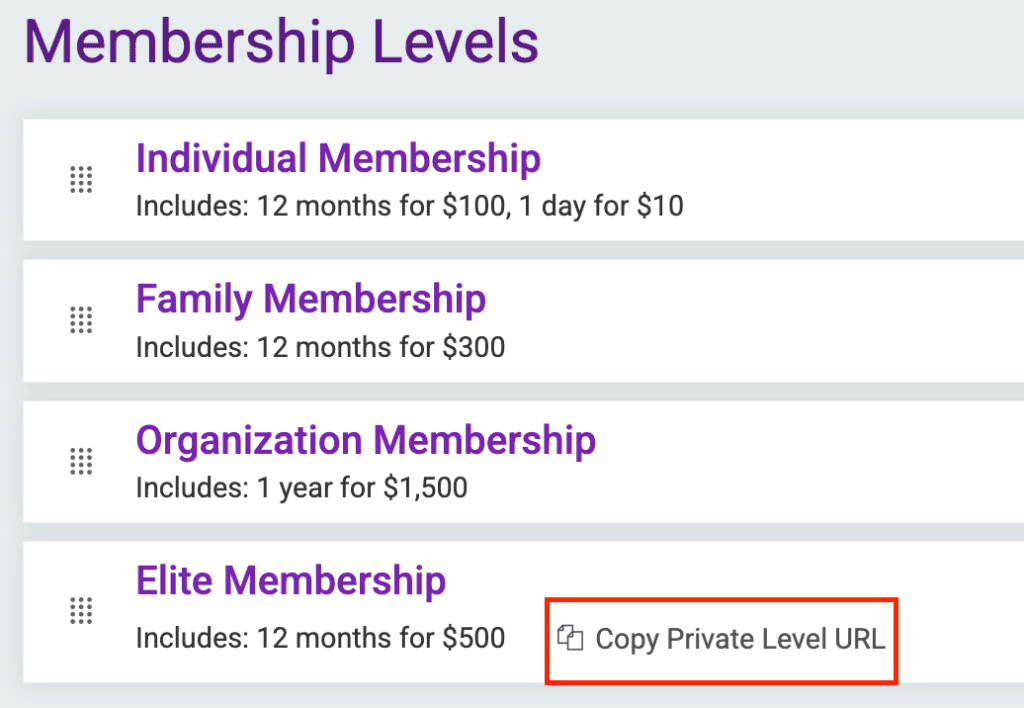
Task: Open the Organization Membership level title
Action: coord(366,440)
